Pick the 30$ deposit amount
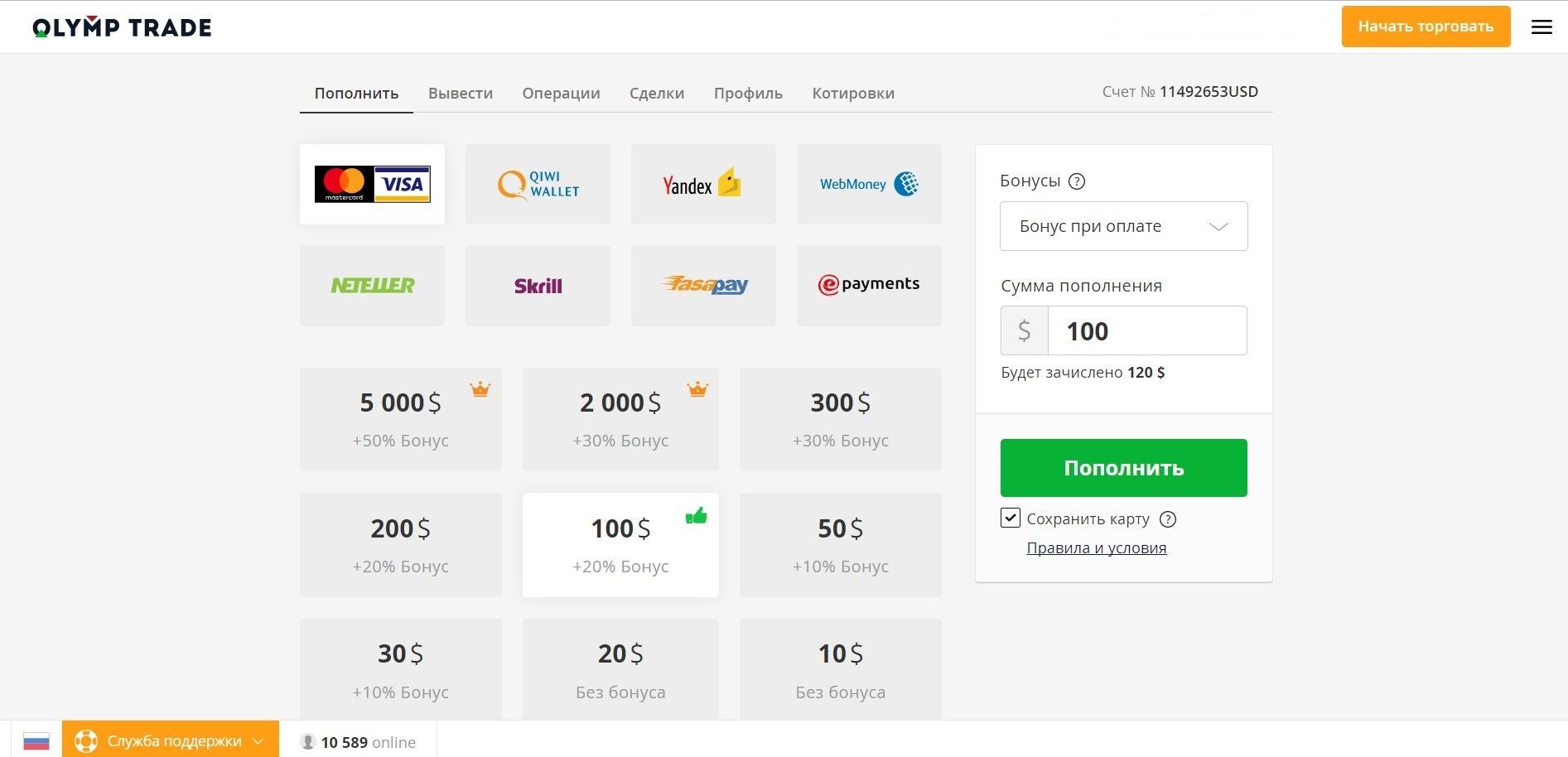The width and height of the screenshot is (1568, 757). click(401, 669)
